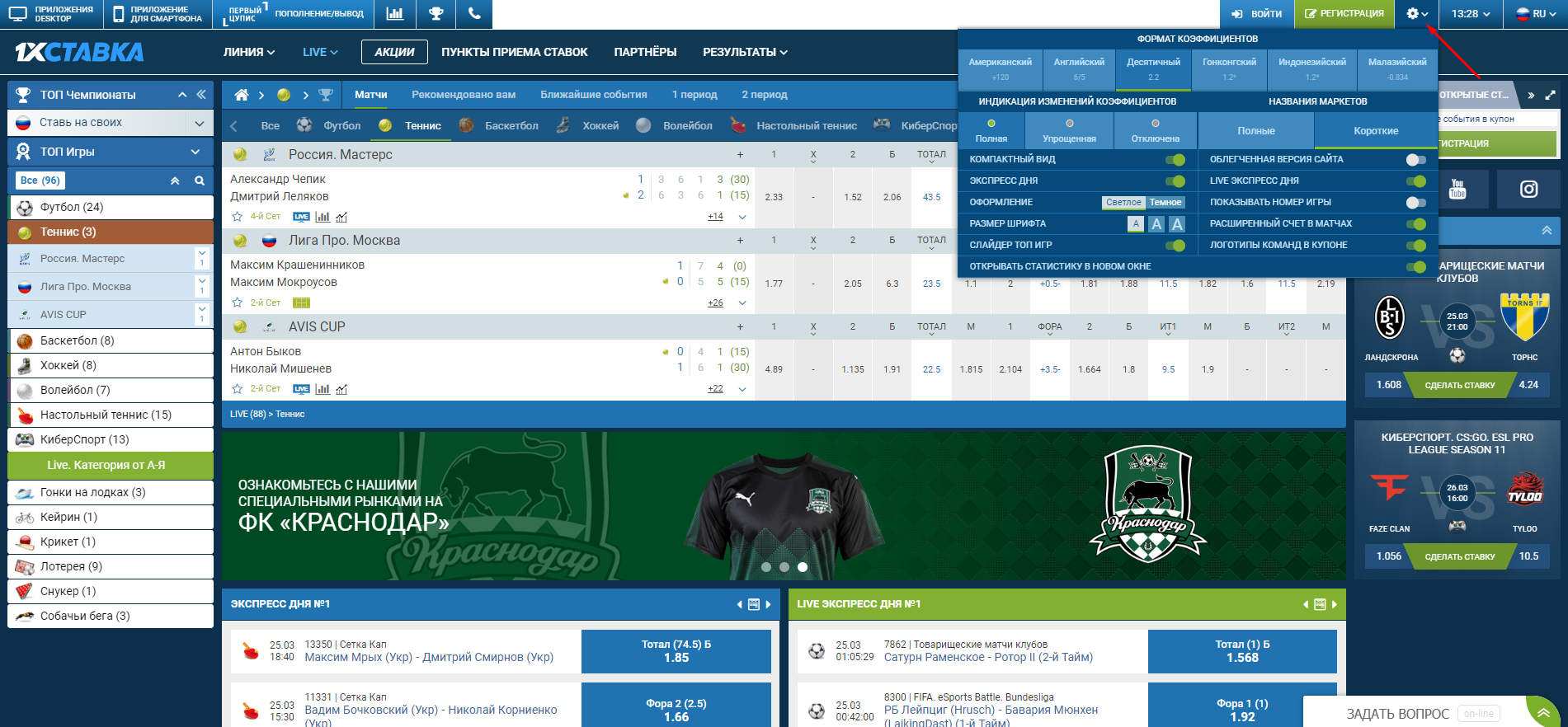The height and width of the screenshot is (727, 1568).
Task: Open the Instagram social link
Action: click(x=1528, y=190)
